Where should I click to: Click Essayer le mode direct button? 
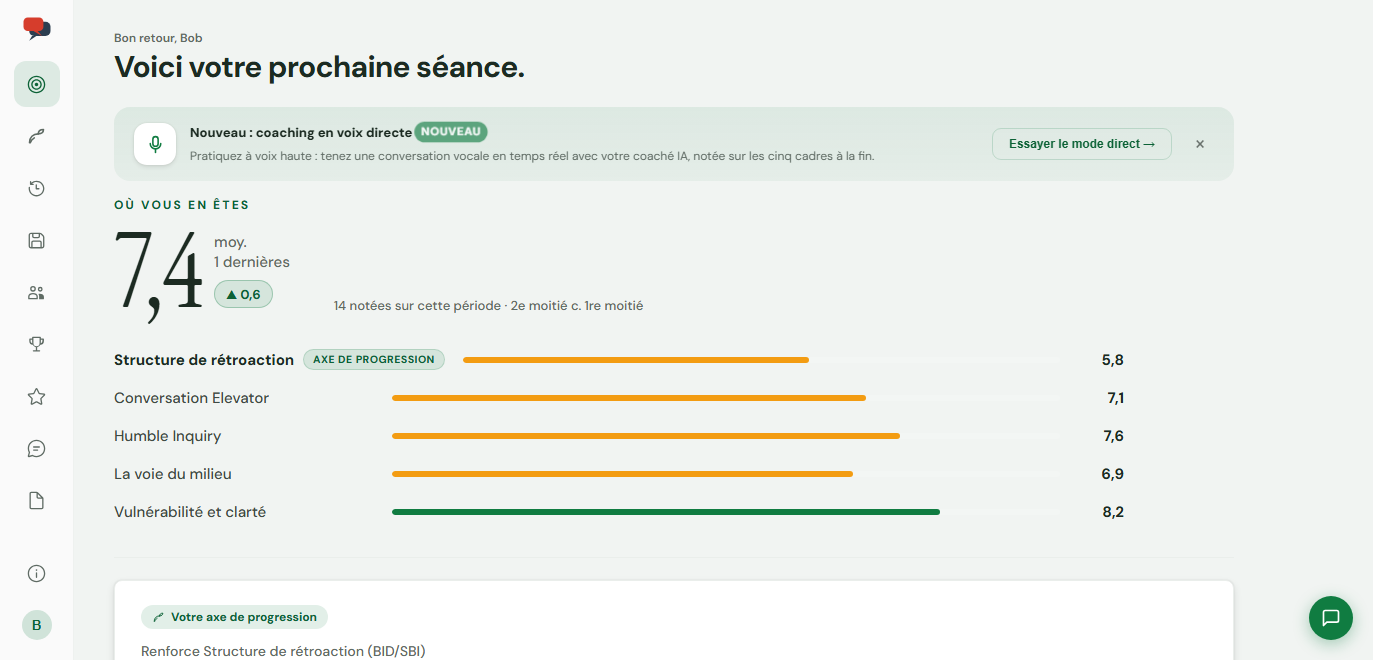tap(1082, 144)
